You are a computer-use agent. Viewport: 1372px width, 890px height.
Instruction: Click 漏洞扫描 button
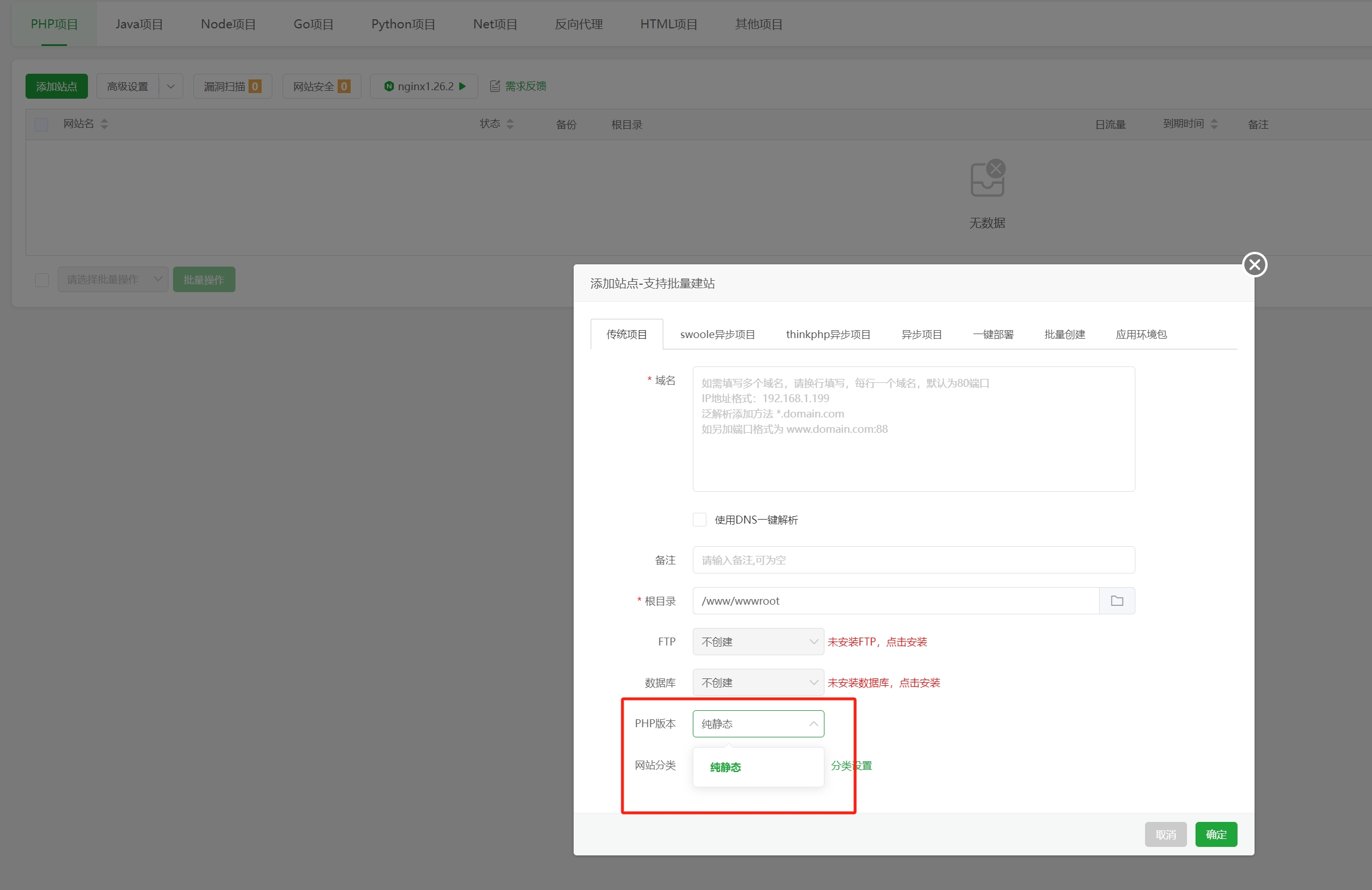click(232, 86)
